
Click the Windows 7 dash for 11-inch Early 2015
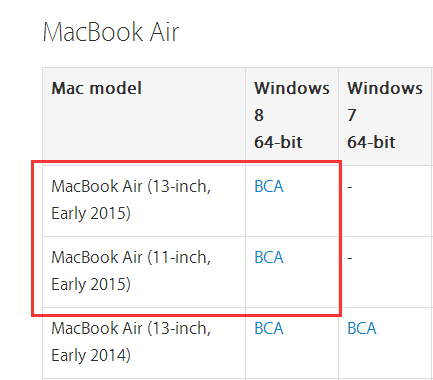click(x=350, y=258)
